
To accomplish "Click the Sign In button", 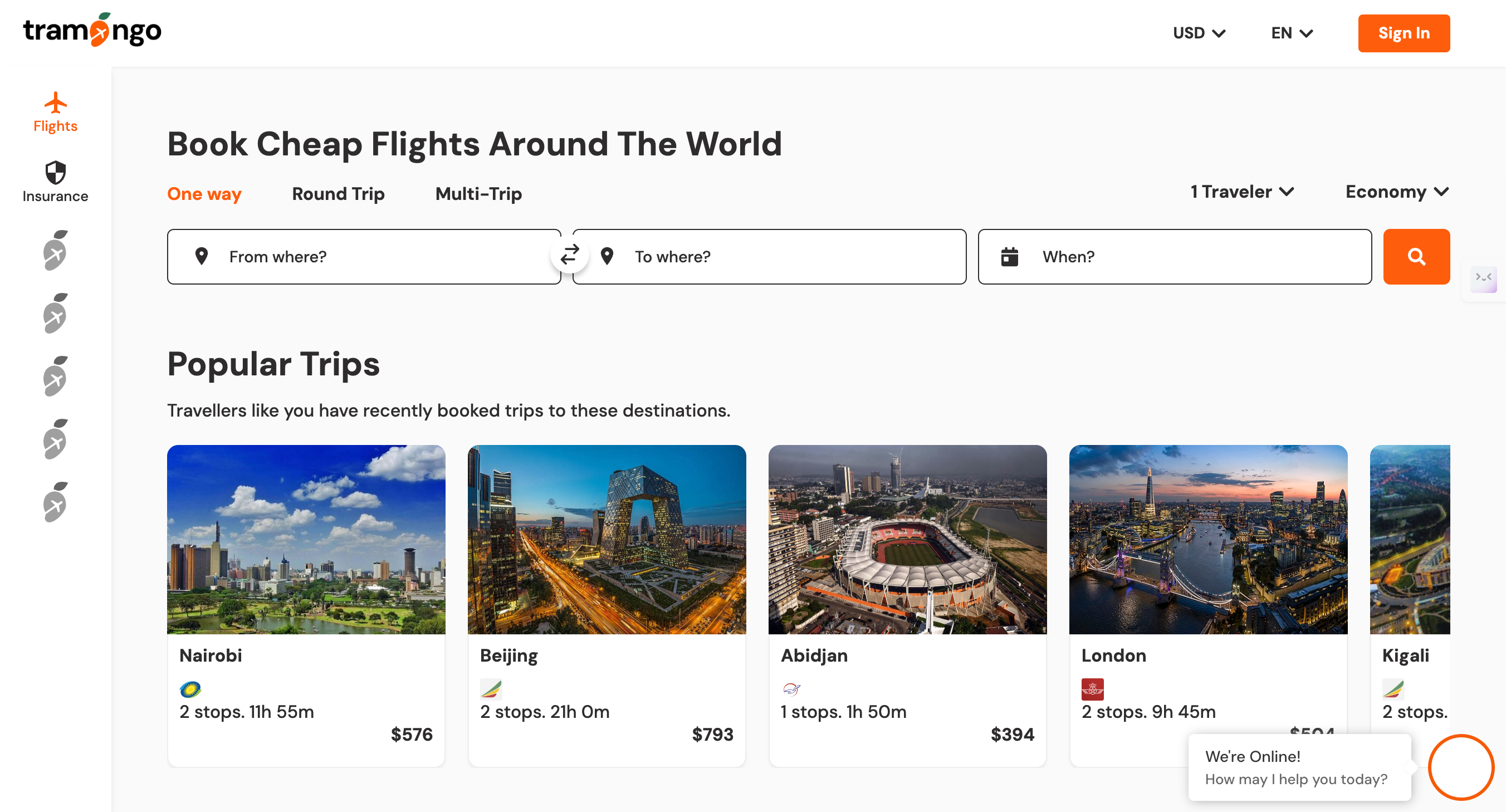I will tap(1404, 33).
